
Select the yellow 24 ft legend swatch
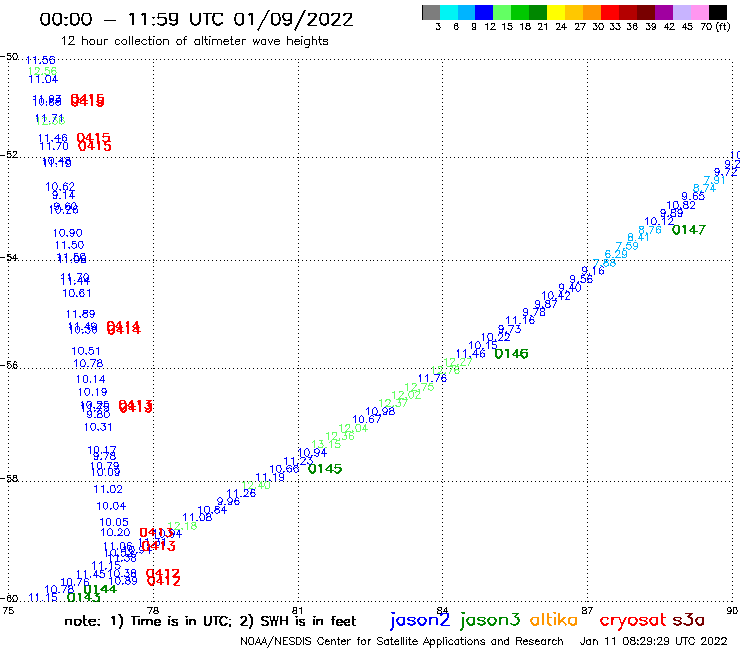pos(556,12)
